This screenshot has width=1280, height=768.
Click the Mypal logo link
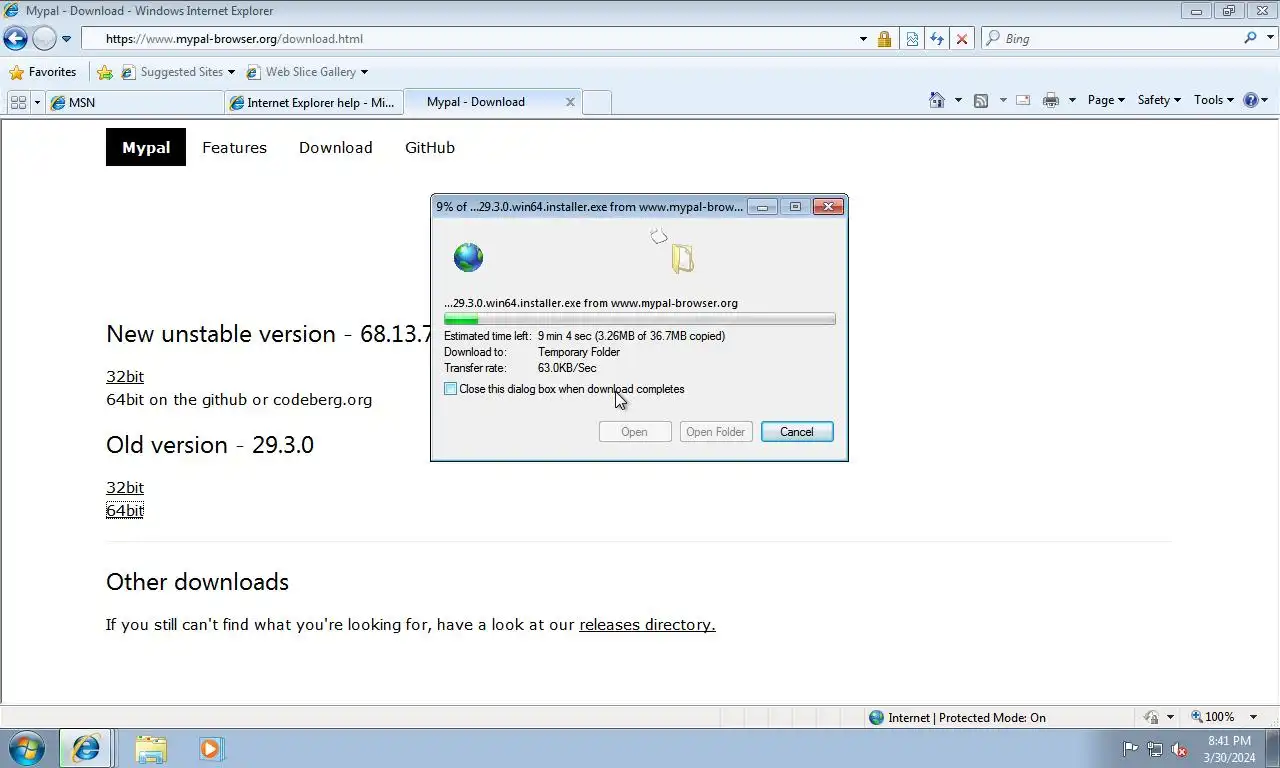click(x=146, y=147)
